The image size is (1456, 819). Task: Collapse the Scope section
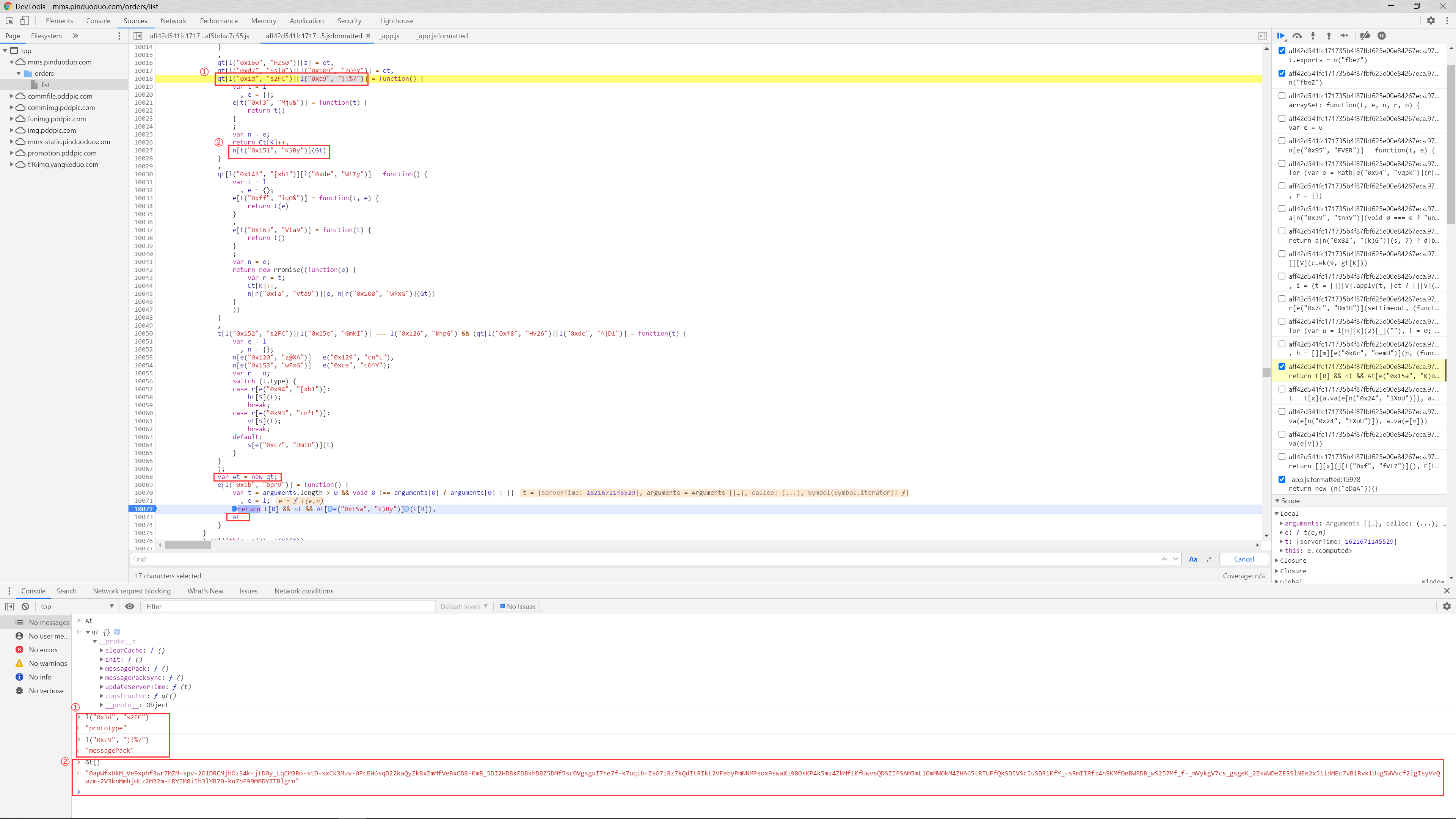(1277, 501)
